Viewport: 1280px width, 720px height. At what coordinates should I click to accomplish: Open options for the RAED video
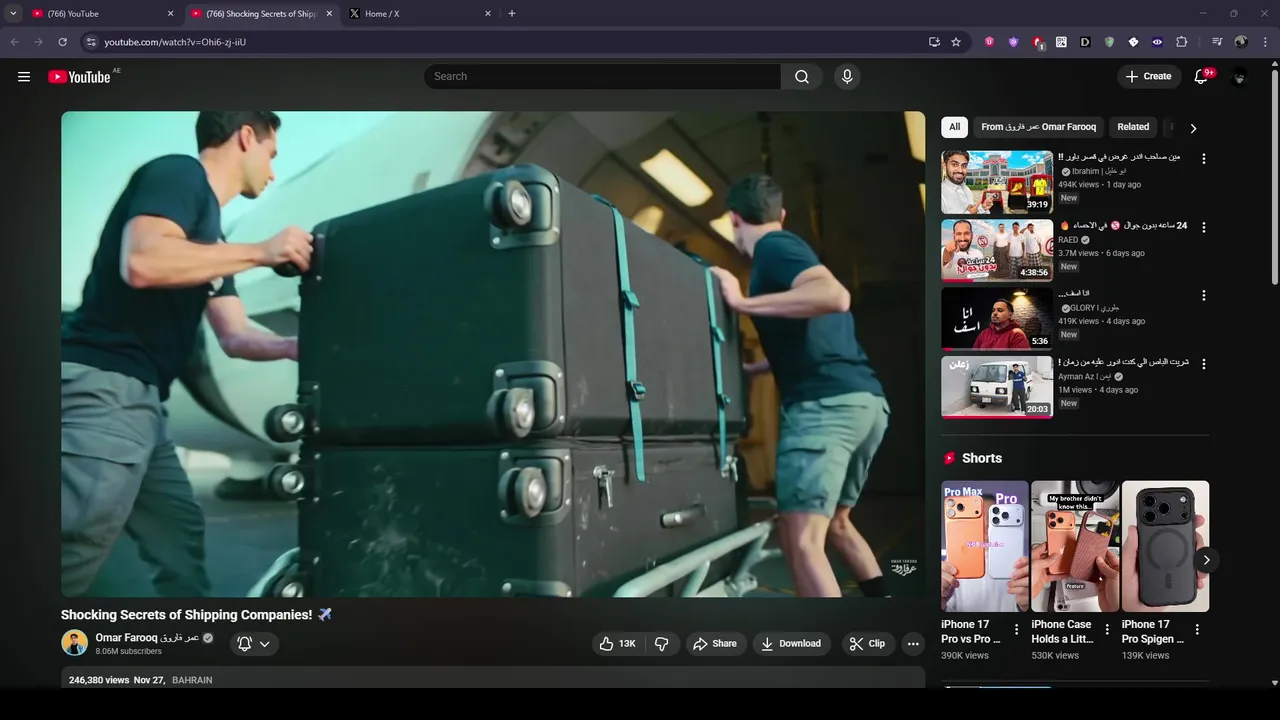1204,227
